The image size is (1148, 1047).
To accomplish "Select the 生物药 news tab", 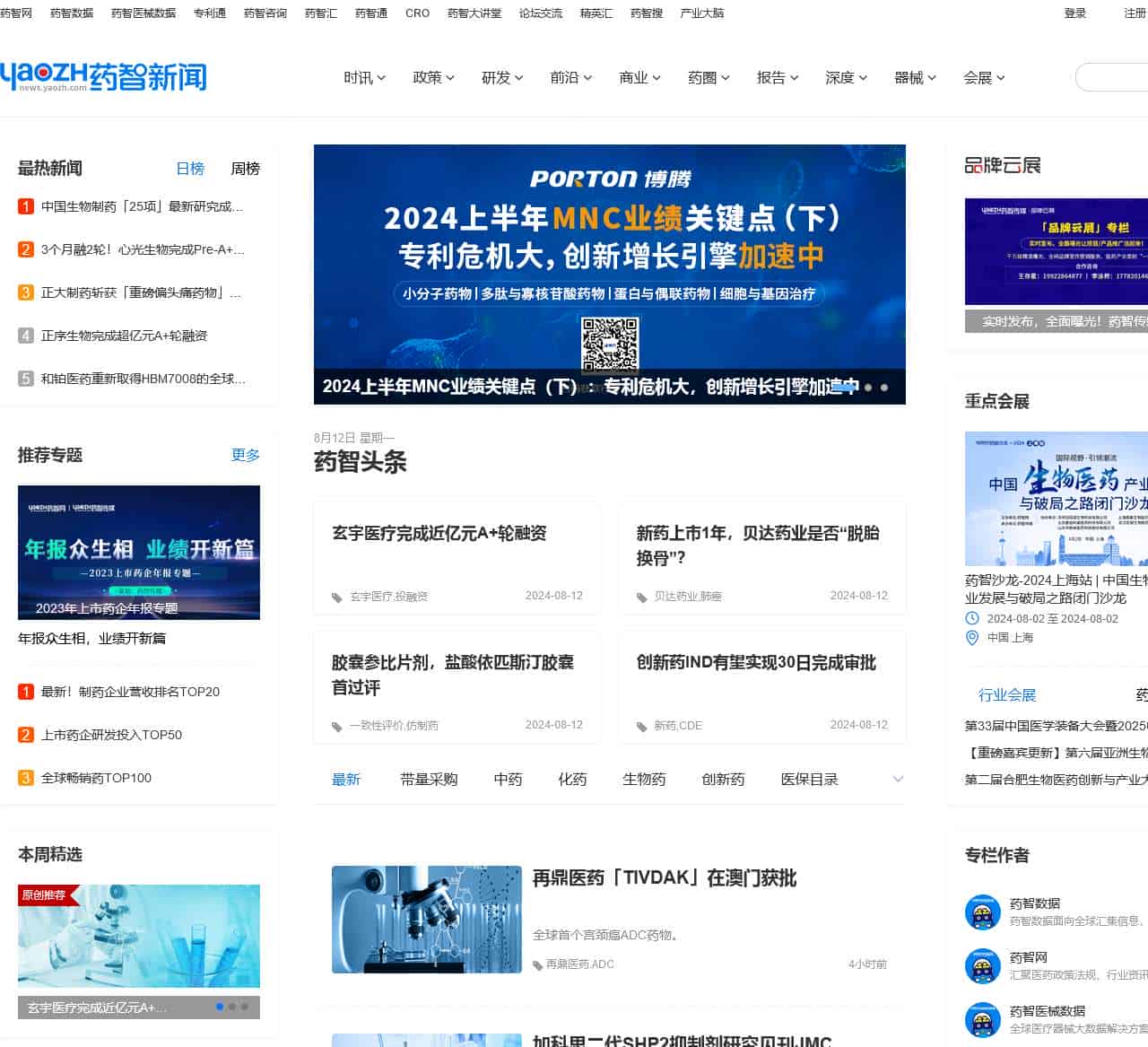I will click(644, 780).
